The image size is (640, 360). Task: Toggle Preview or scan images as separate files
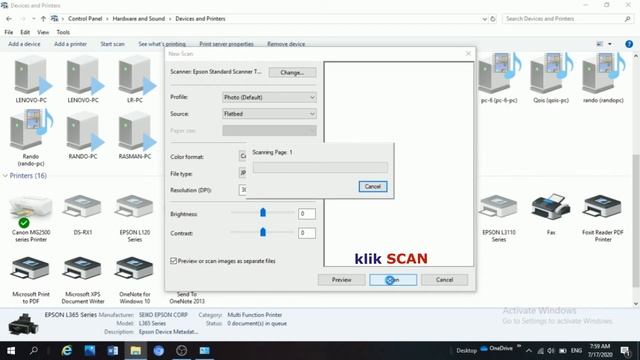pyautogui.click(x=173, y=261)
